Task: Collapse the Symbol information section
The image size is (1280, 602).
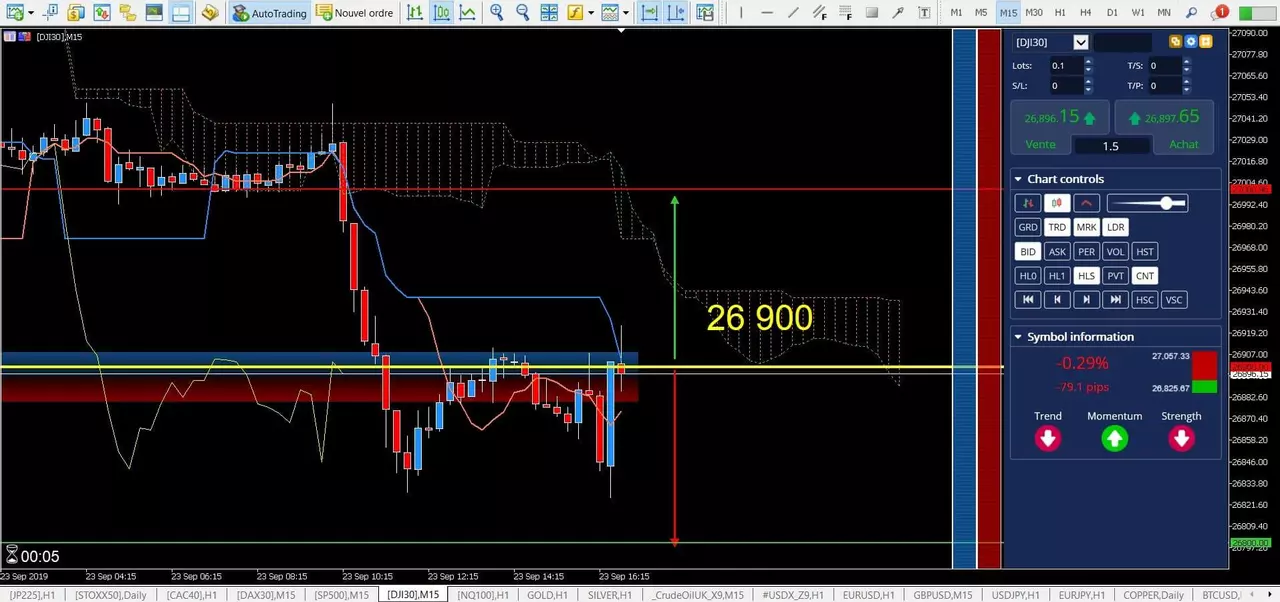Action: [1018, 337]
